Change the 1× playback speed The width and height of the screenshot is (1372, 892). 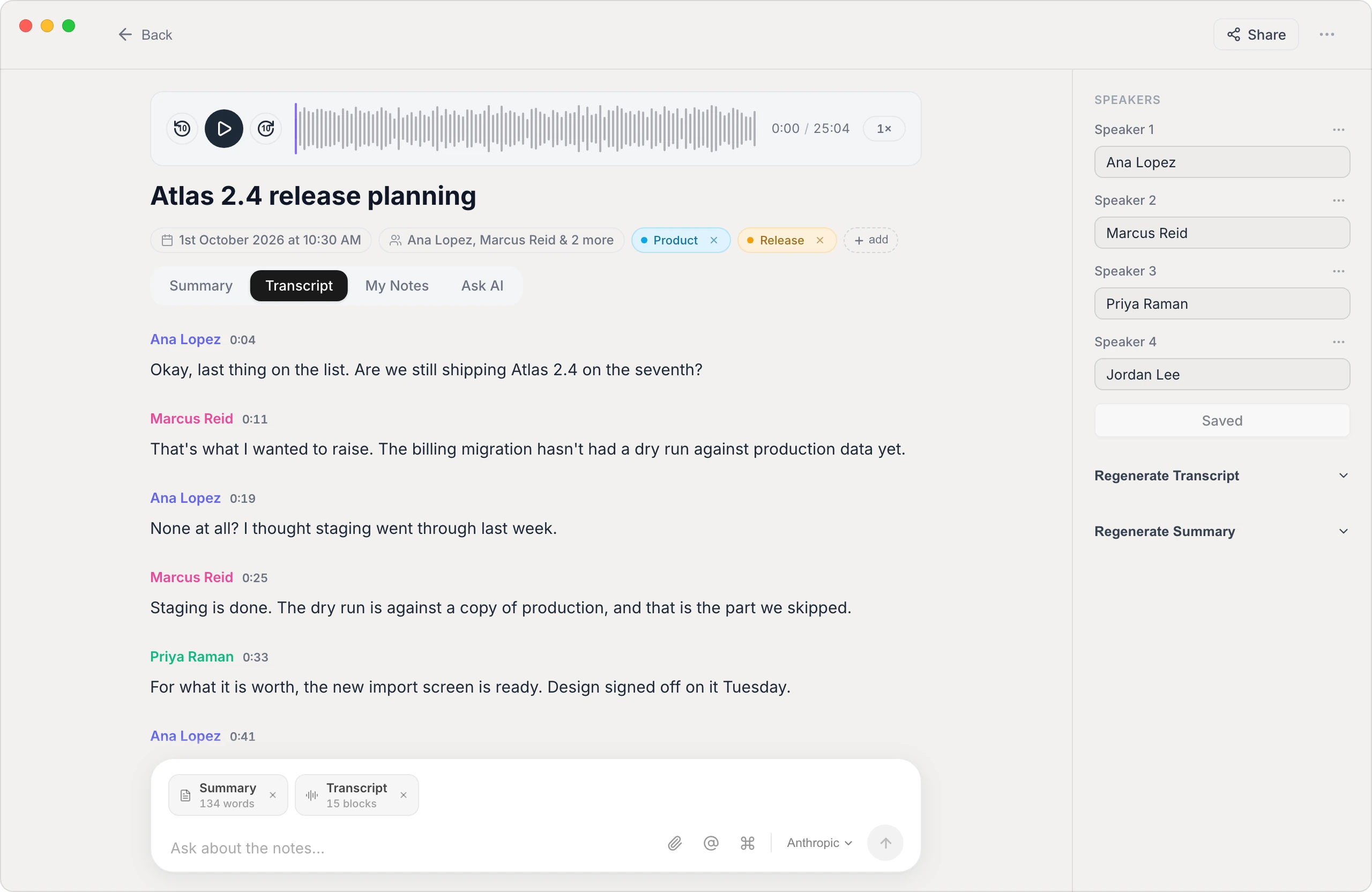click(883, 128)
